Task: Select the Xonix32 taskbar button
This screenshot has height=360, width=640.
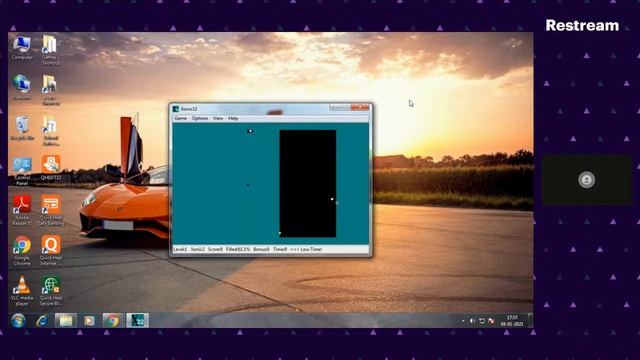Action: coord(138,320)
